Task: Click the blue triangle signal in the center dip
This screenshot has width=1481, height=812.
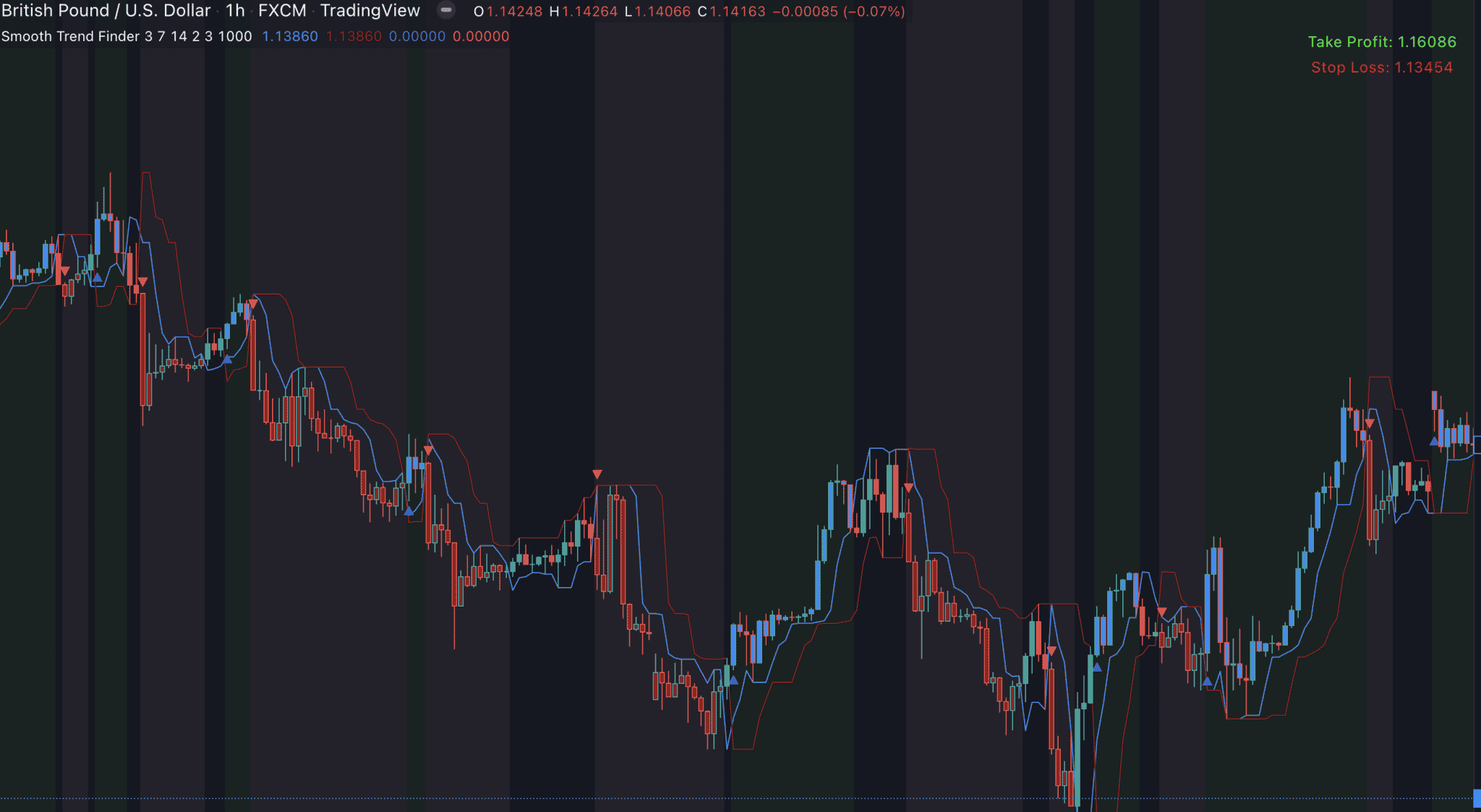Action: click(733, 680)
